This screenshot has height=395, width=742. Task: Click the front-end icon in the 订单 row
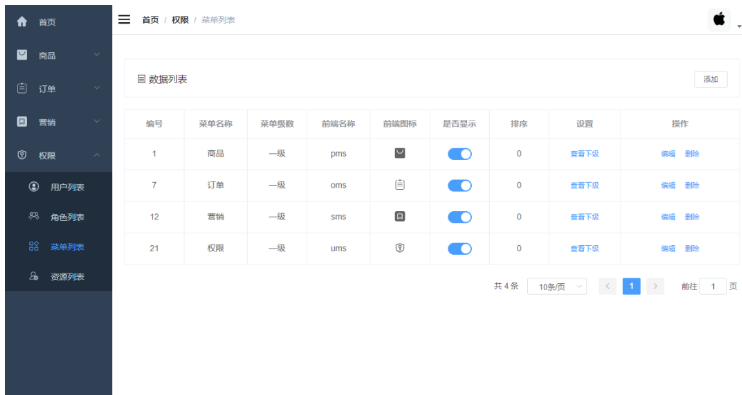pos(400,184)
